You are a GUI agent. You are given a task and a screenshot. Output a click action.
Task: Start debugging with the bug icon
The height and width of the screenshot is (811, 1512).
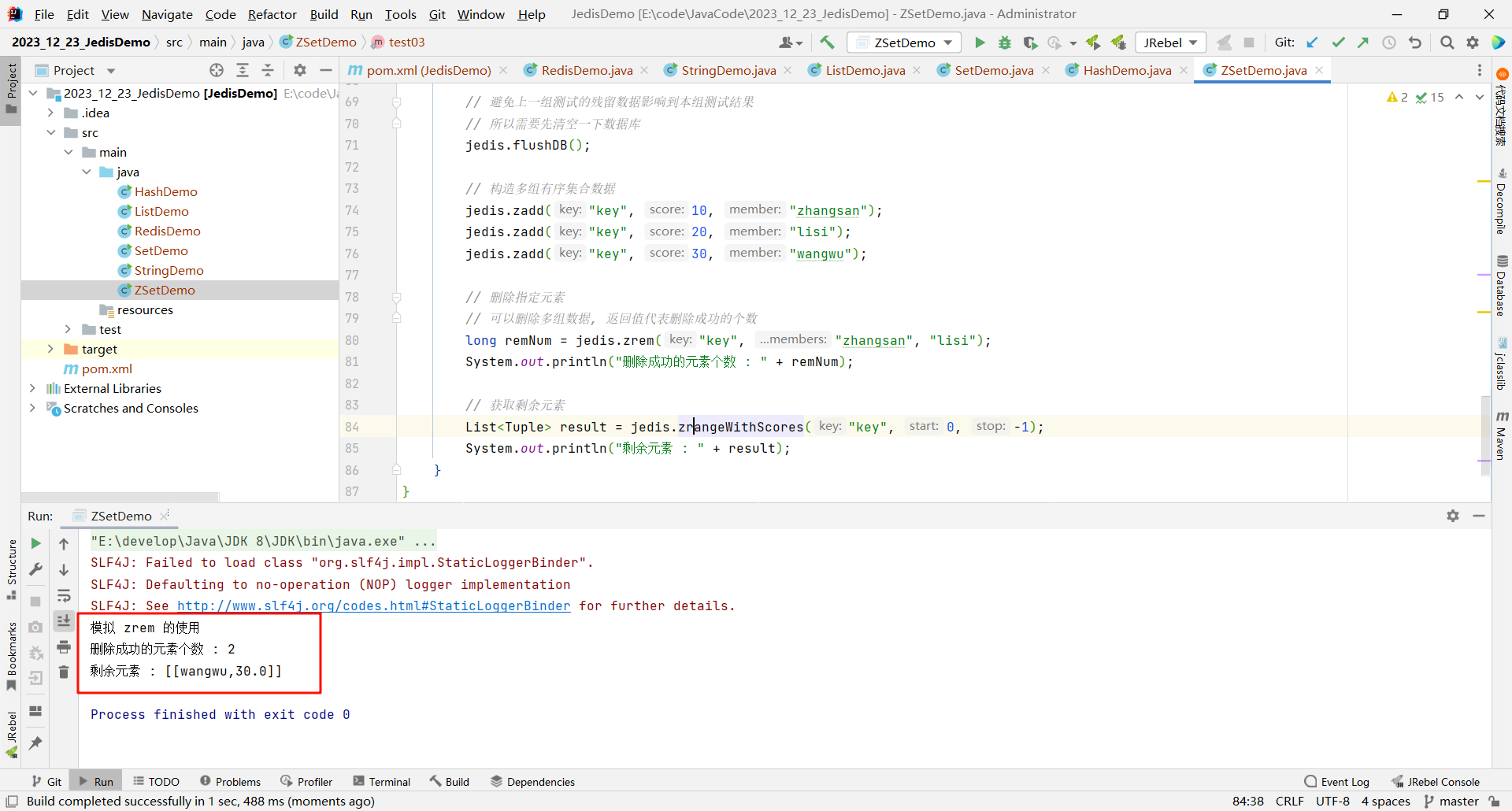1005,43
